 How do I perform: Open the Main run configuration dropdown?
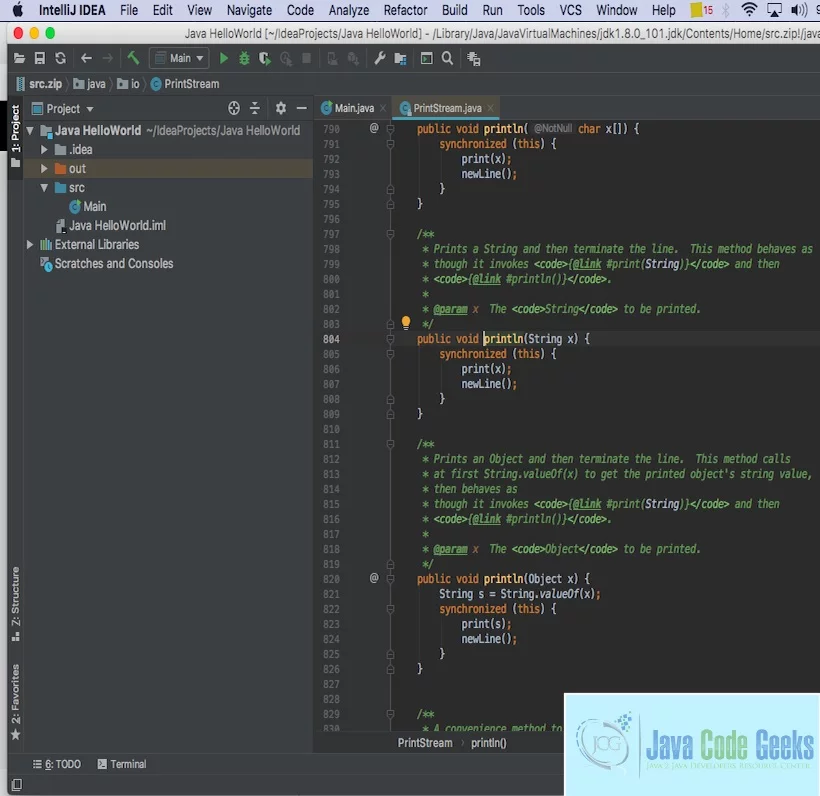click(179, 58)
